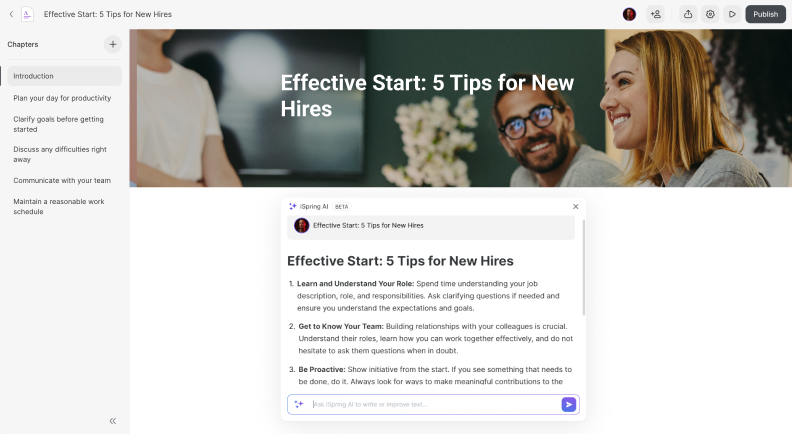Collapse the Chapters sidebar
Image resolution: width=792 pixels, height=434 pixels.
point(113,421)
